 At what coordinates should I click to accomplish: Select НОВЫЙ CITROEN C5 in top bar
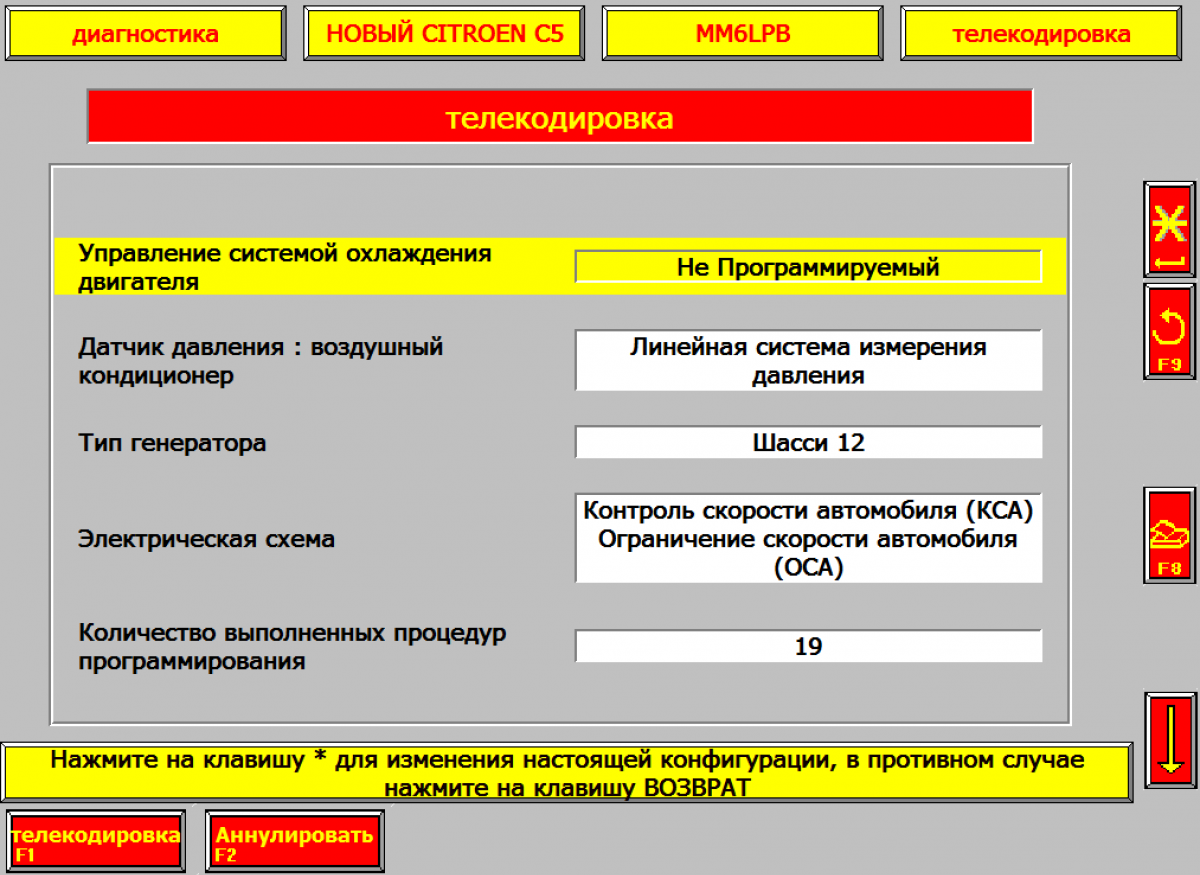(x=445, y=34)
